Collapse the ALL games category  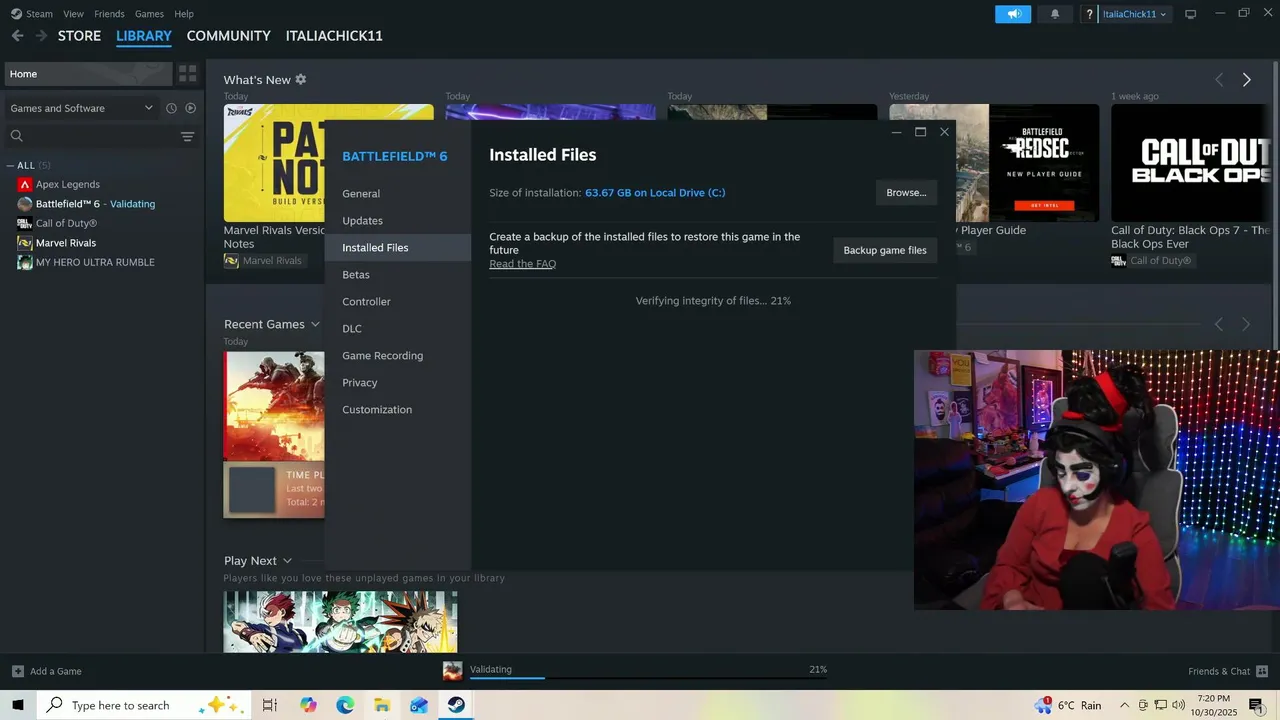coord(10,166)
